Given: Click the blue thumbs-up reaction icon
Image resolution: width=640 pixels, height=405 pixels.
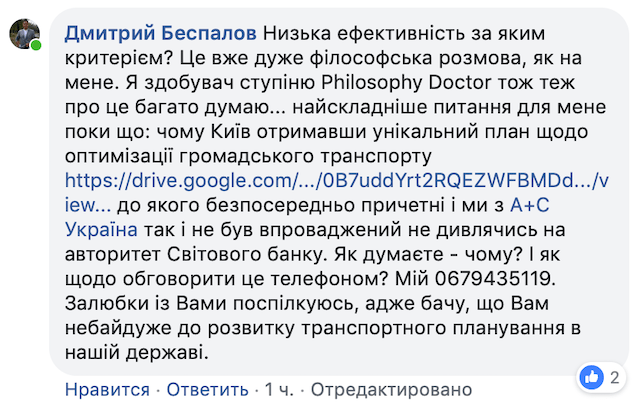Looking at the screenshot, I should coord(592,376).
